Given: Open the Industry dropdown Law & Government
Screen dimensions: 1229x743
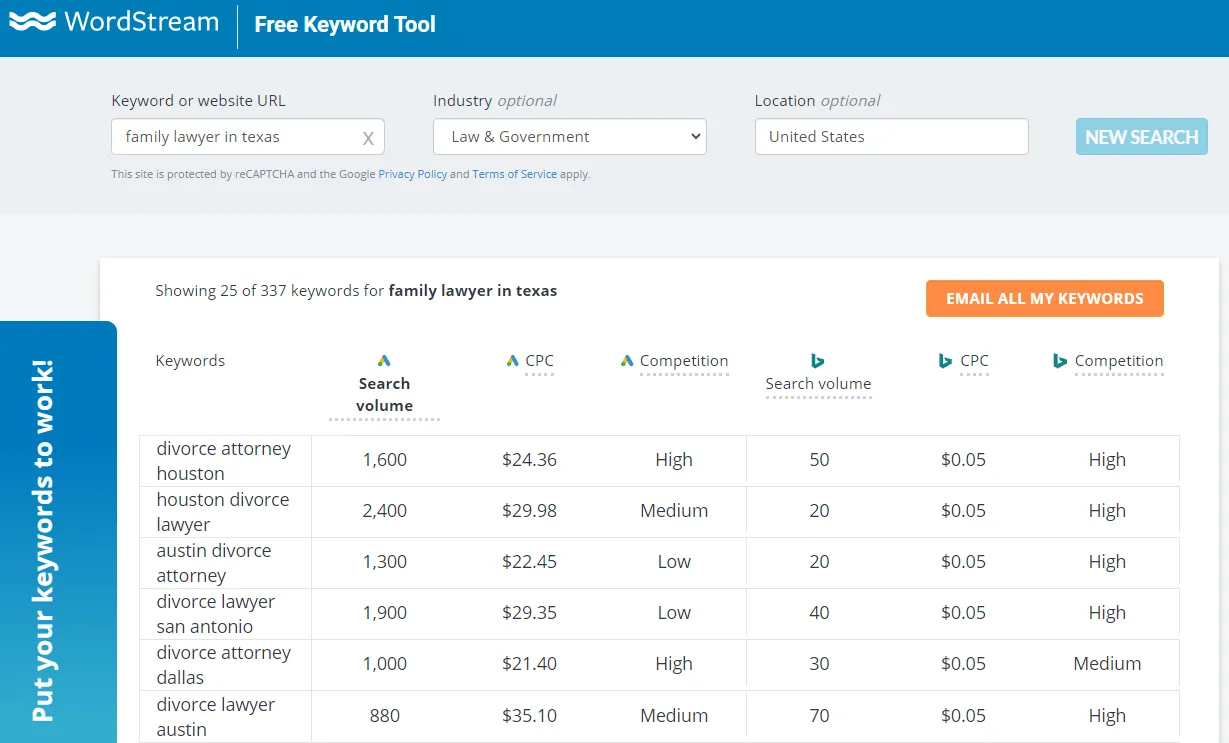Looking at the screenshot, I should [x=569, y=137].
